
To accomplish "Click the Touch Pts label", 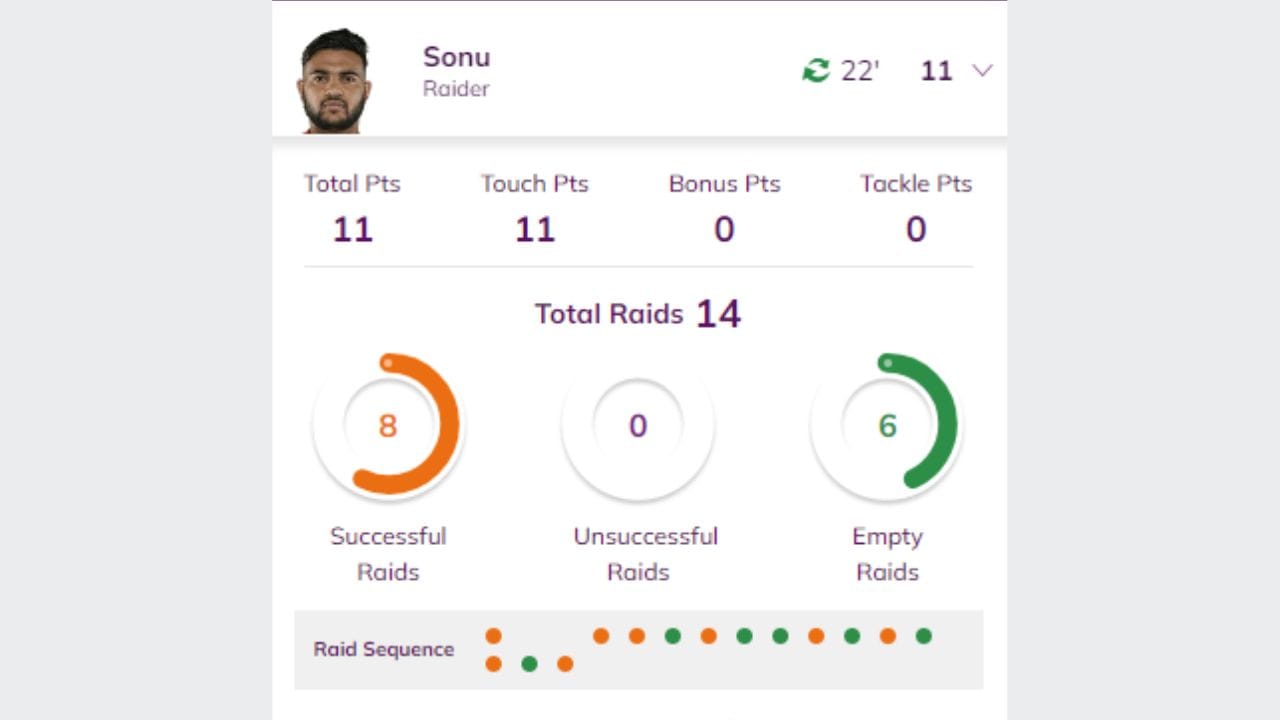I will (x=534, y=184).
